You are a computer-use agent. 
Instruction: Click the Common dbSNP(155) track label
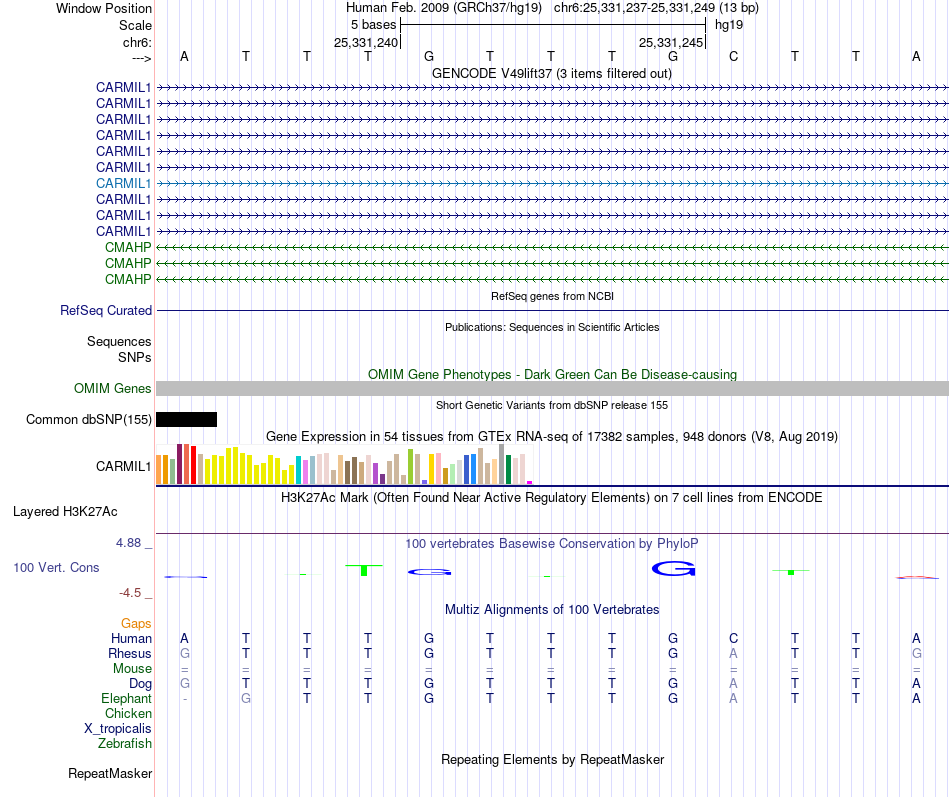point(89,419)
